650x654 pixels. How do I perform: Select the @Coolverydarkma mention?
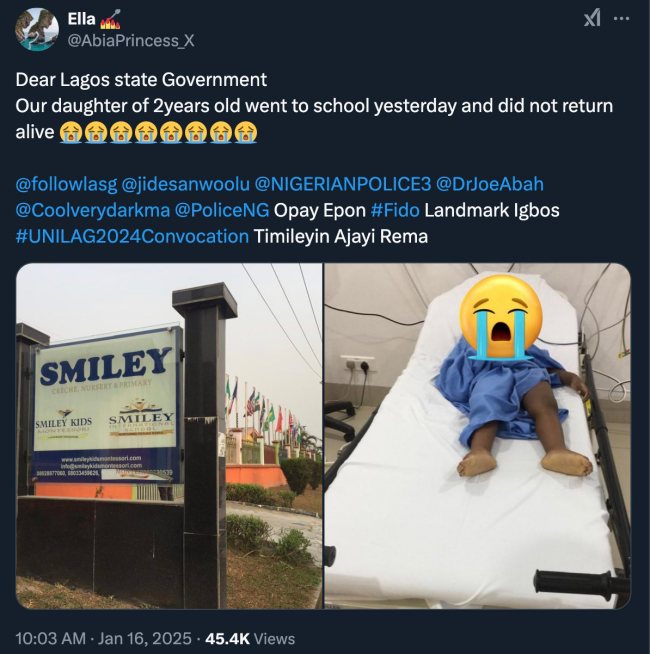[x=88, y=211]
